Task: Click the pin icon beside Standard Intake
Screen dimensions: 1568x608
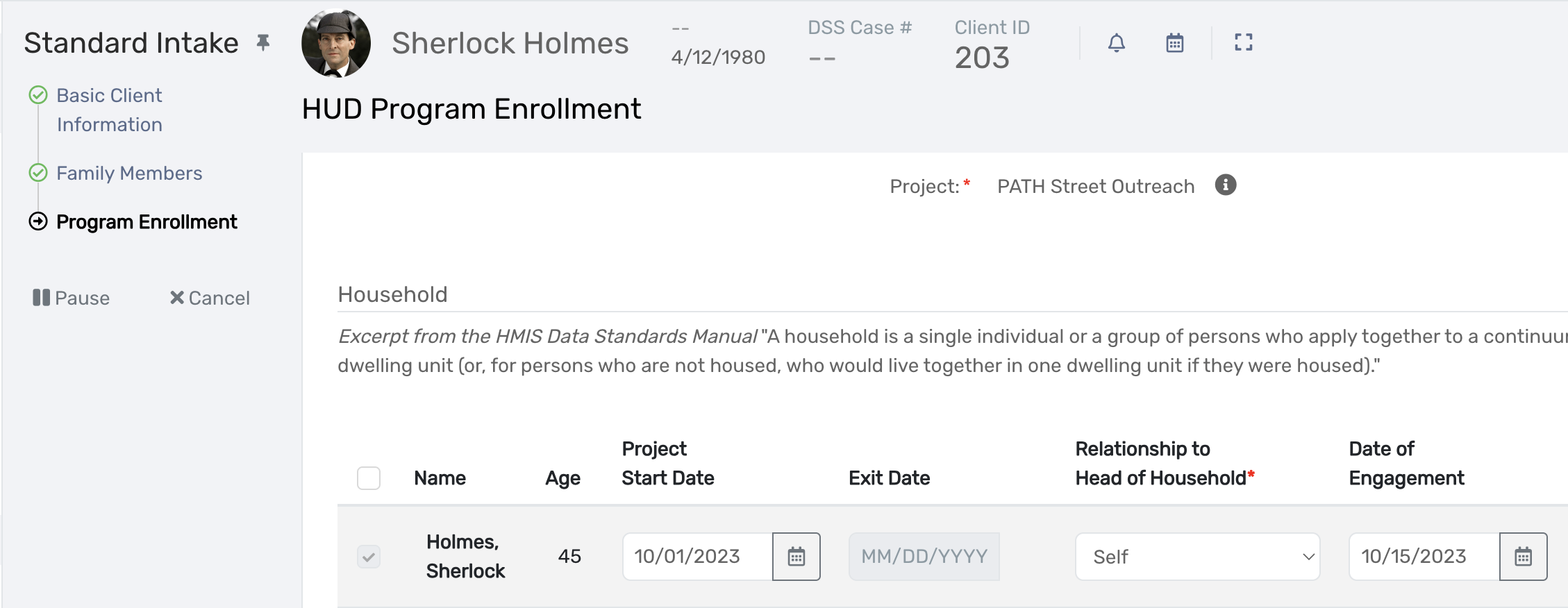Action: 263,43
